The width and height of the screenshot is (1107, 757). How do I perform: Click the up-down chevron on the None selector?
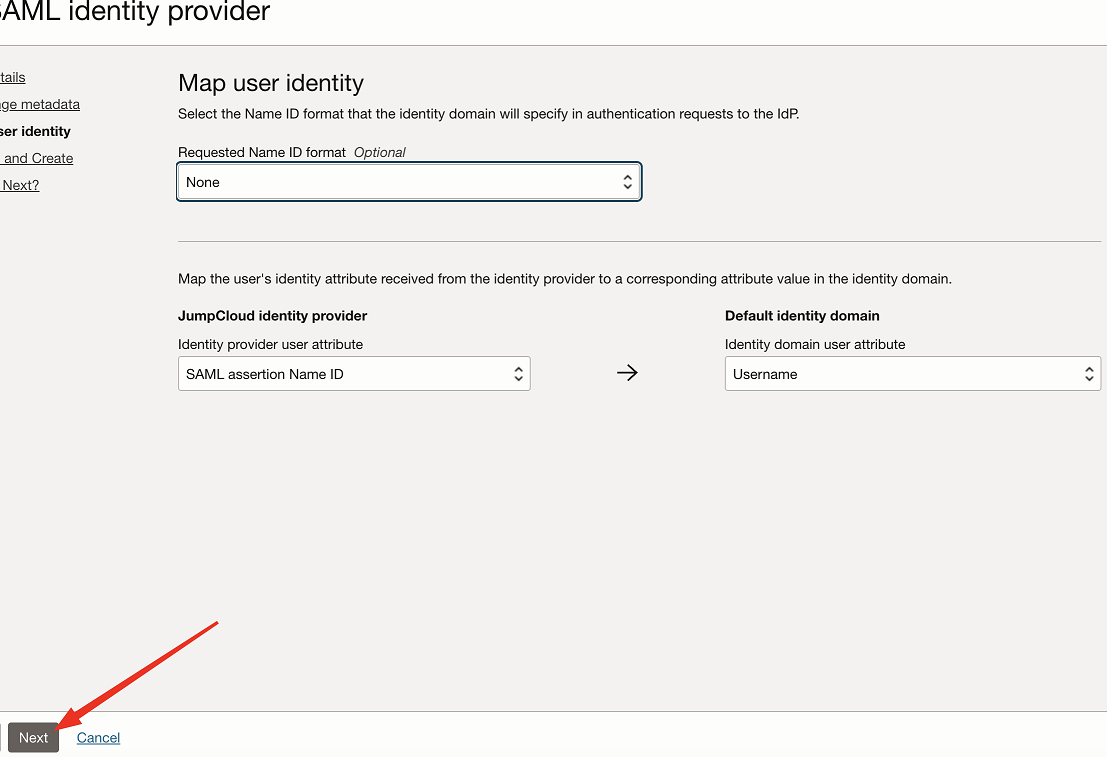pyautogui.click(x=627, y=182)
